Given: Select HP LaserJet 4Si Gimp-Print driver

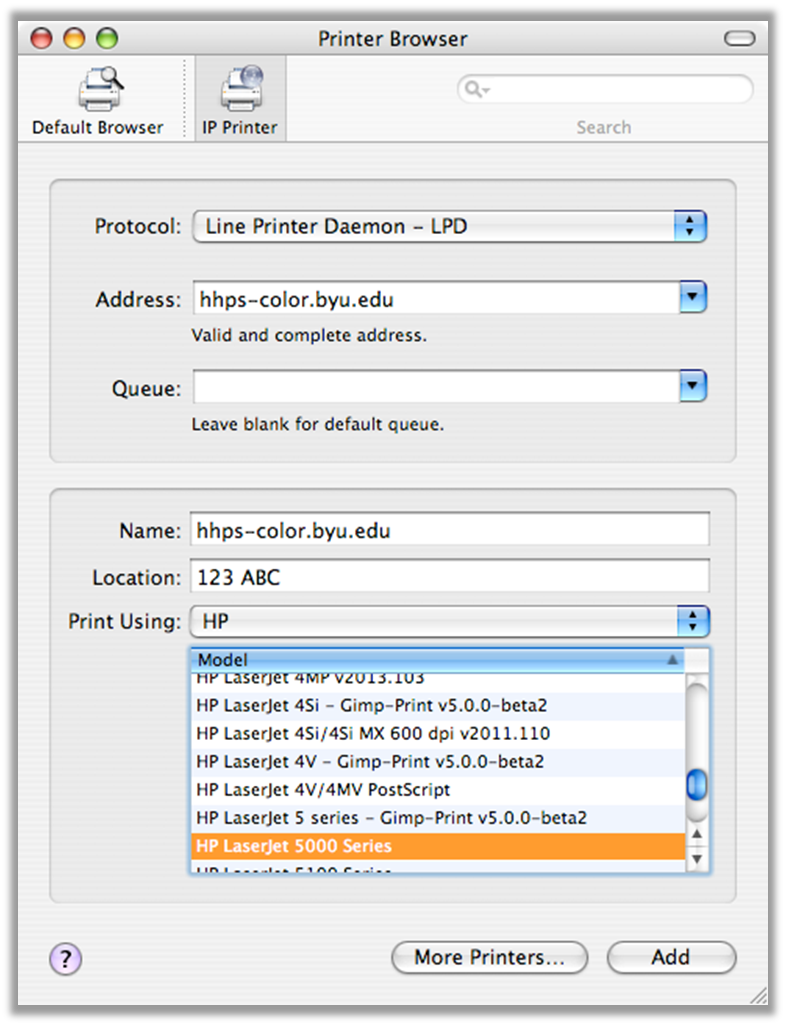Looking at the screenshot, I should tap(437, 705).
